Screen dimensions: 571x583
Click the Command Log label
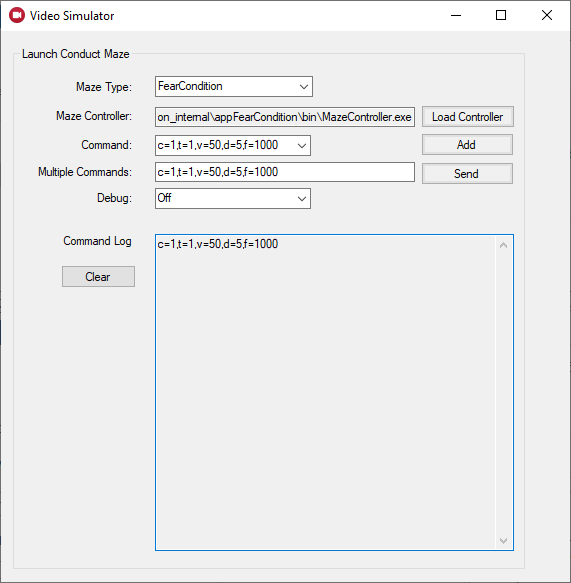97,241
